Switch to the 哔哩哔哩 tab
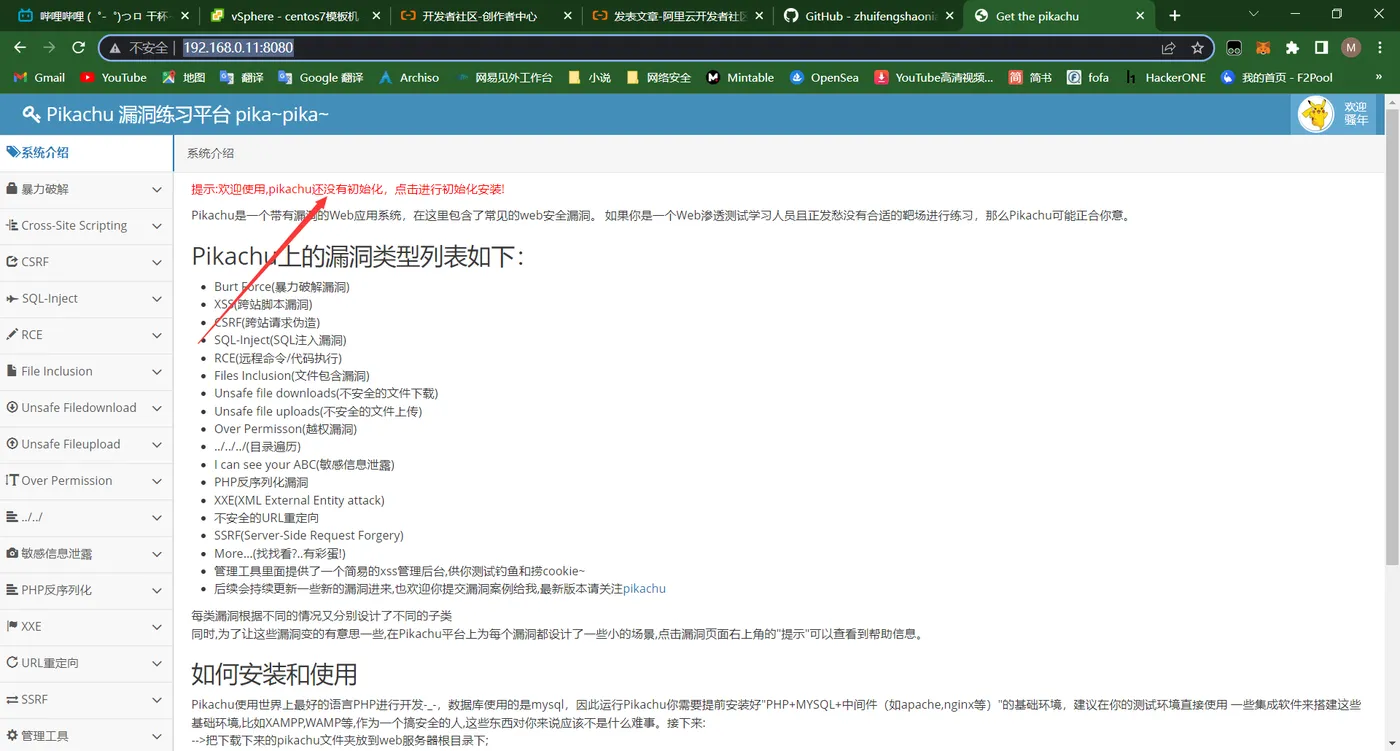The height and width of the screenshot is (751, 1400). [x=102, y=15]
